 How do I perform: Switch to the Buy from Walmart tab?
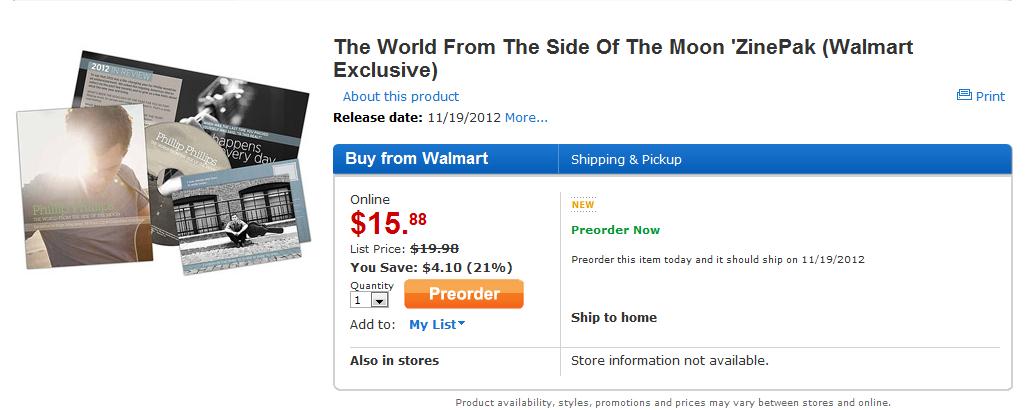click(416, 159)
